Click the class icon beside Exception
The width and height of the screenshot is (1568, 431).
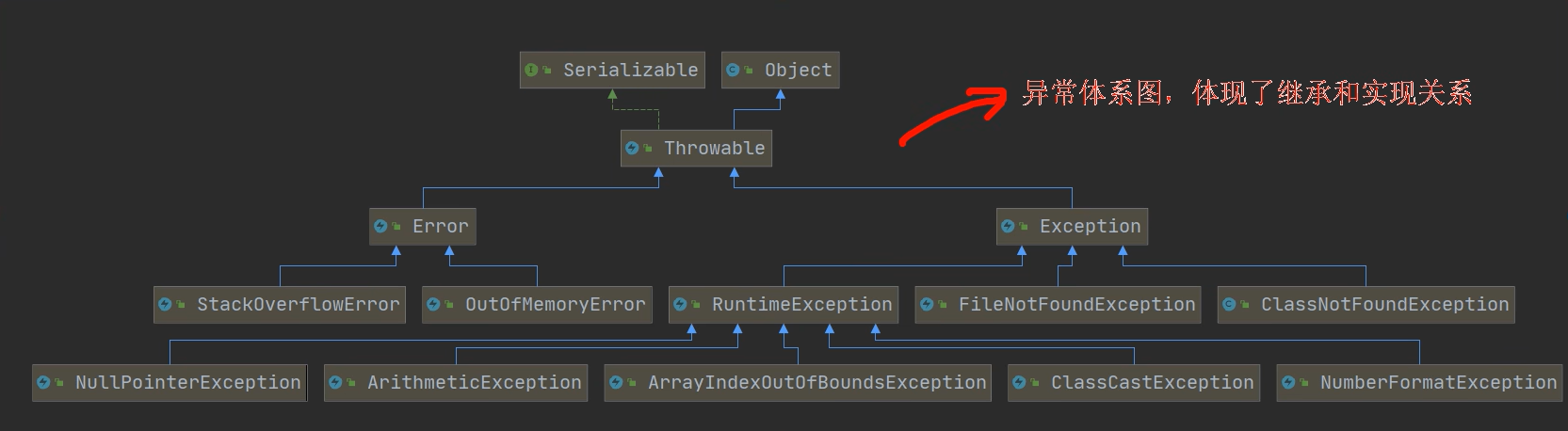(x=1009, y=226)
